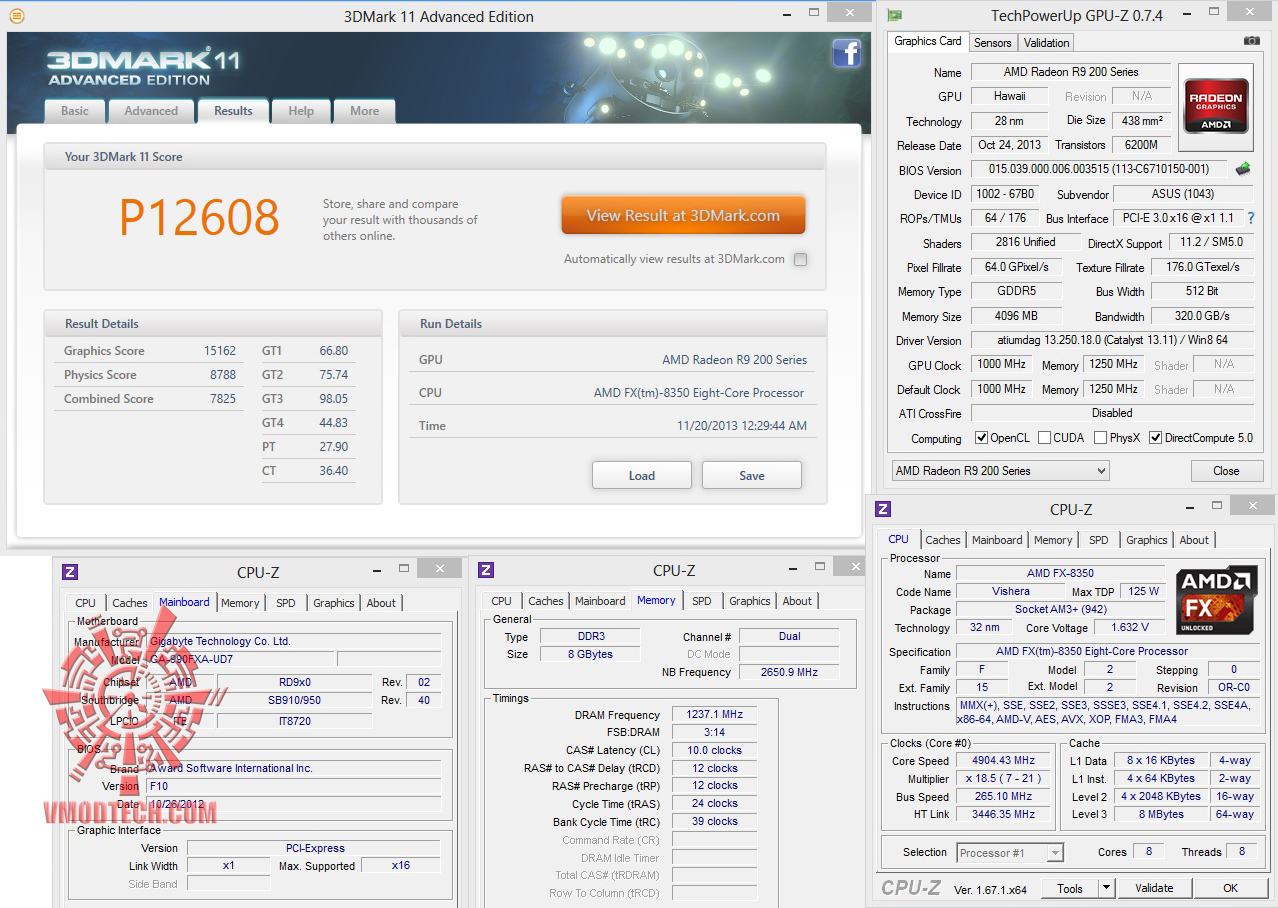This screenshot has width=1278, height=908.
Task: Click the Close button in GPU-Z
Action: 1226,470
